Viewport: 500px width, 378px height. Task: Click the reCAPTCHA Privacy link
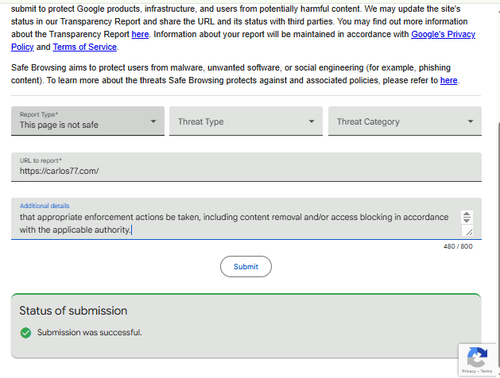469,371
